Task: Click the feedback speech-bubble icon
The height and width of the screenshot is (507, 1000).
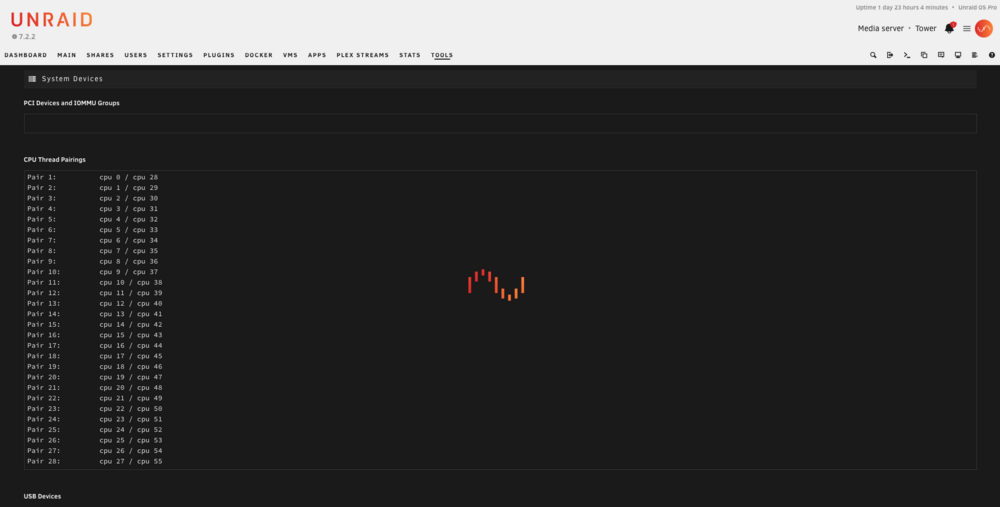Action: coord(941,55)
